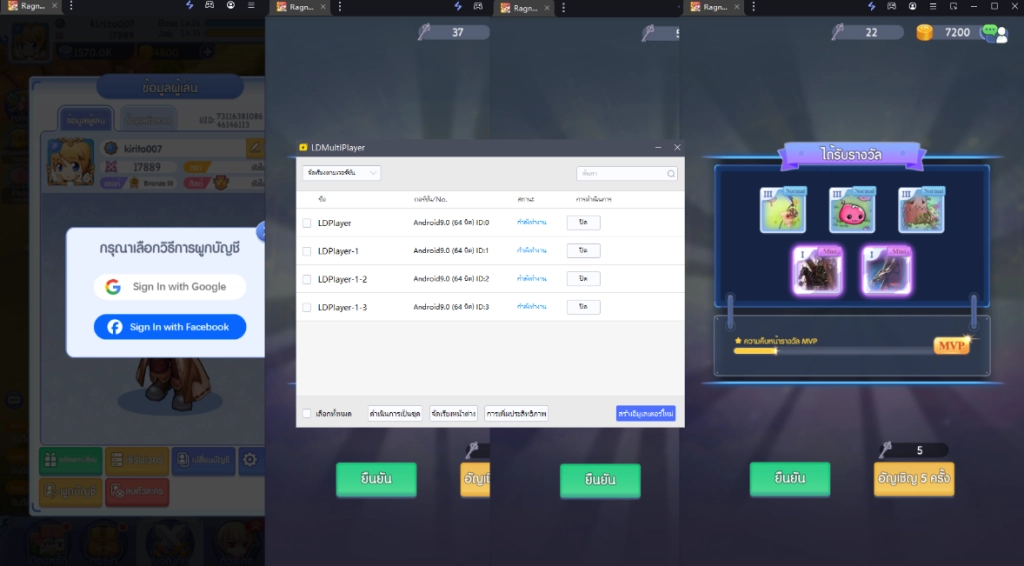Open the three-dot menu in the third emulator window
This screenshot has width=1024, height=566.
point(564,8)
